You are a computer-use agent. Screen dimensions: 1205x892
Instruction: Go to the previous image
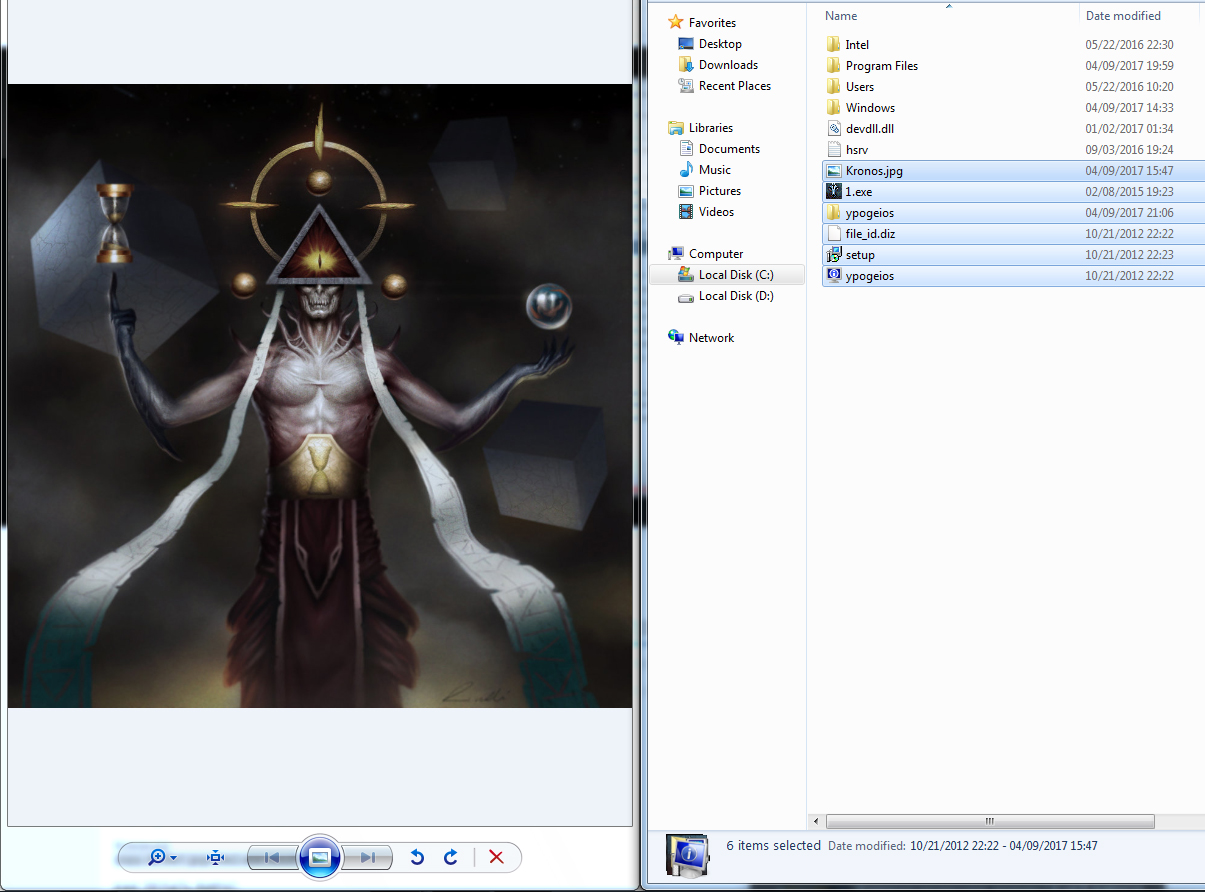[x=271, y=857]
